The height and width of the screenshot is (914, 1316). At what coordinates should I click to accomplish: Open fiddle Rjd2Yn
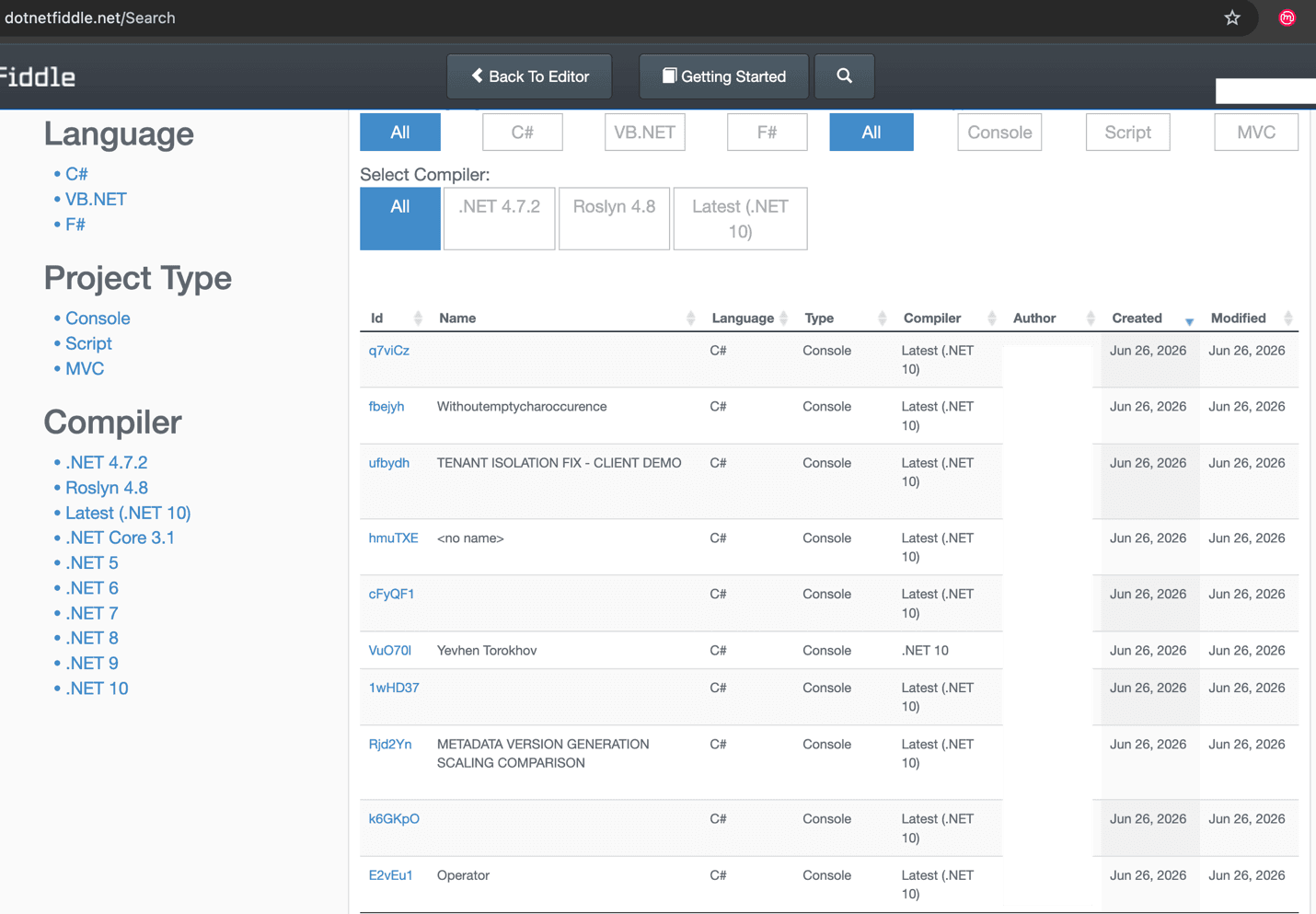390,745
